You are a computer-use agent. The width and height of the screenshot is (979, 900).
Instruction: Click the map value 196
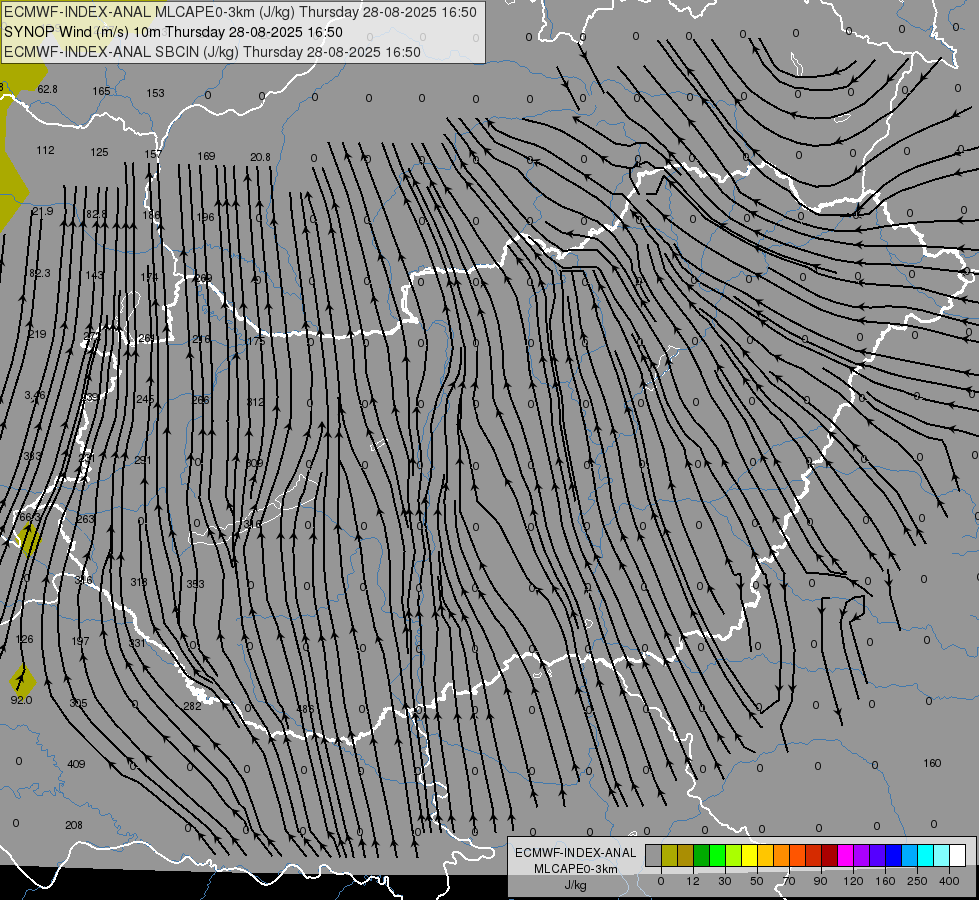tap(205, 217)
